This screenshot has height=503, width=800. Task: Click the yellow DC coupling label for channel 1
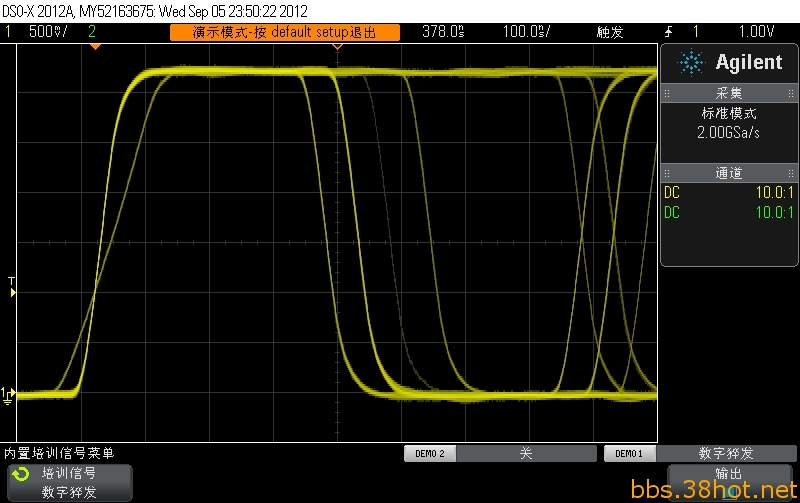tap(672, 193)
